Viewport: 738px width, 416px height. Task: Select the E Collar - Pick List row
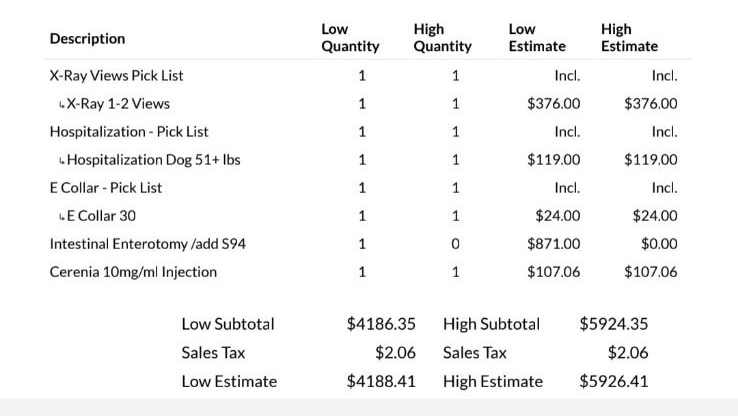tap(369, 188)
